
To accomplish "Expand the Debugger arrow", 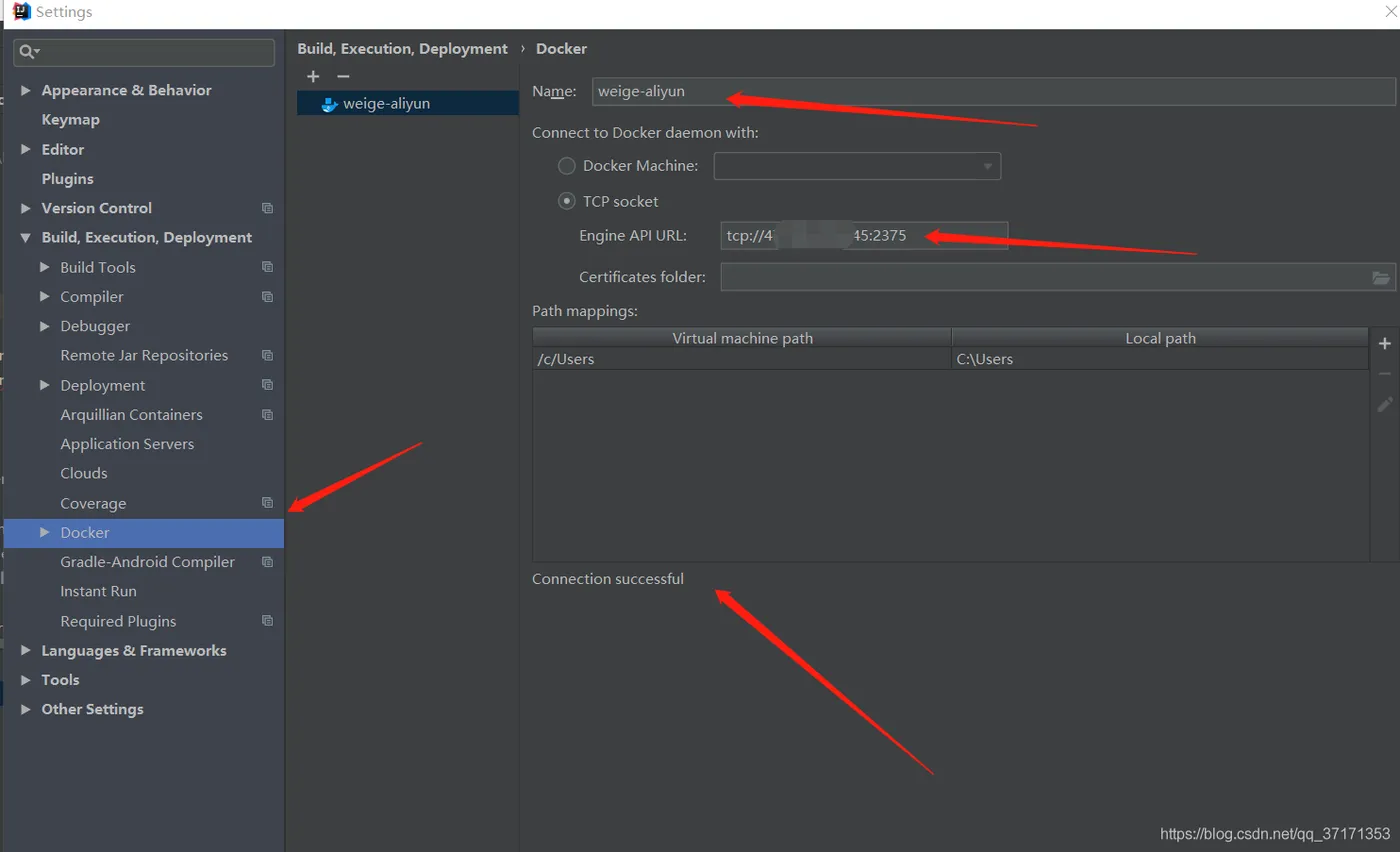I will pyautogui.click(x=45, y=326).
